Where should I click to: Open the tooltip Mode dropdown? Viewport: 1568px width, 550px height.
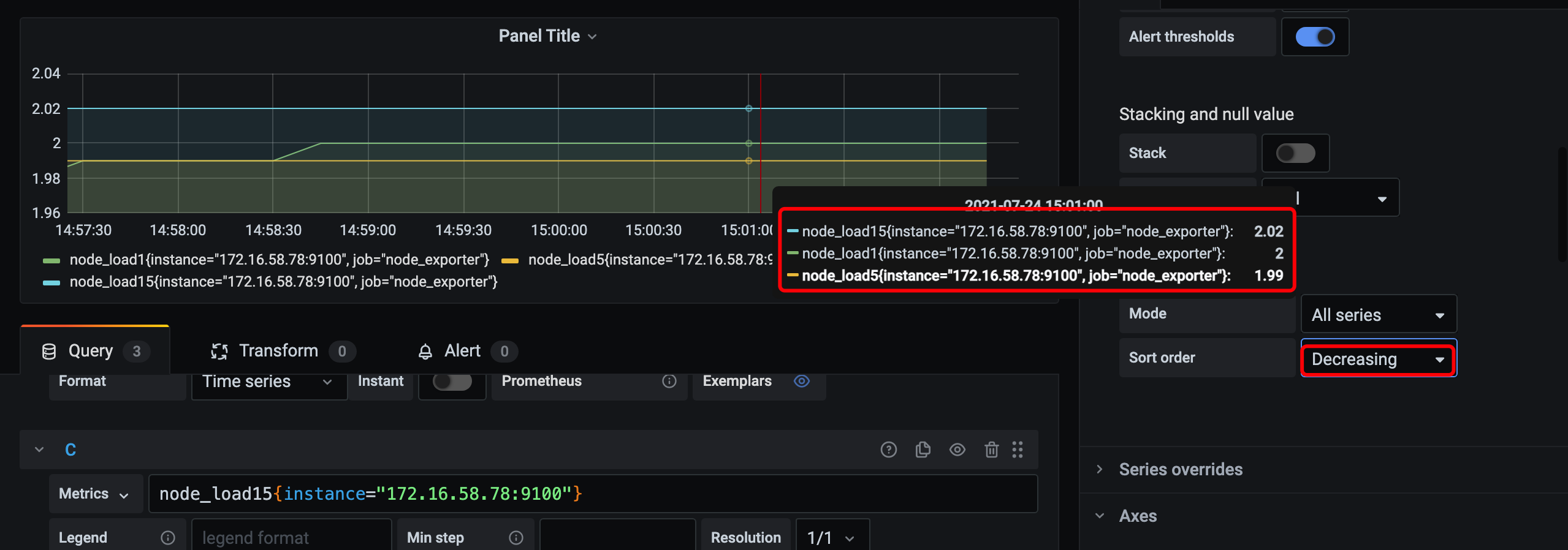point(1378,315)
